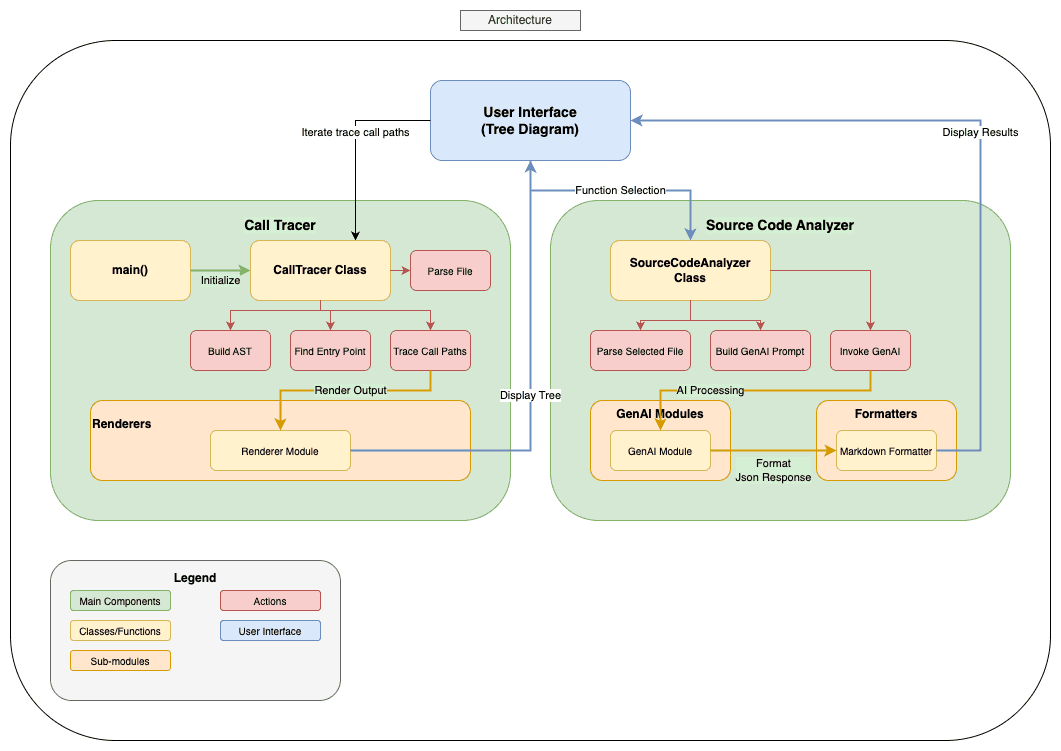Click the Invoke GenAI action box
The image size is (1061, 751).
click(x=870, y=350)
